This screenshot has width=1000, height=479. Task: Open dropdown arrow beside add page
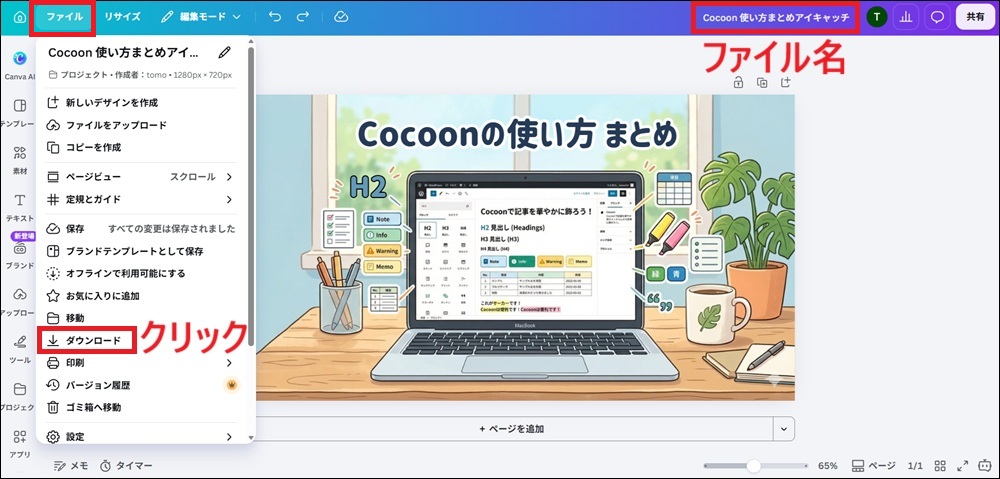click(x=784, y=429)
